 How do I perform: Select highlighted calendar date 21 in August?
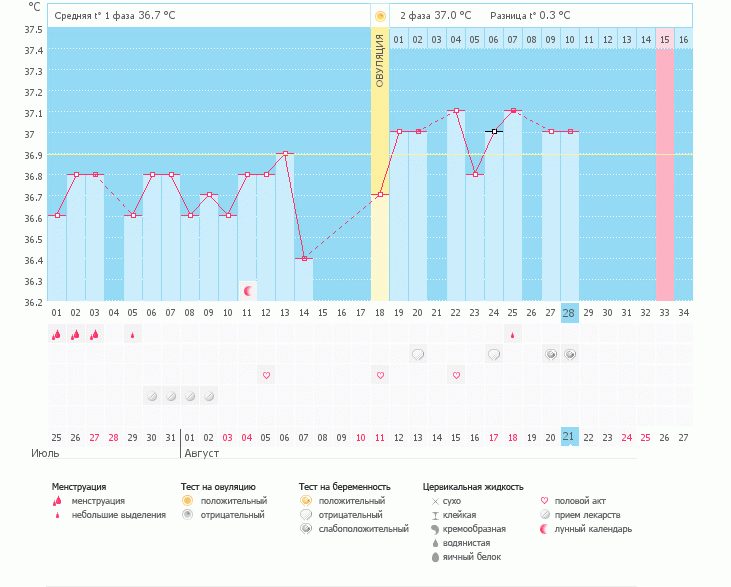coord(570,437)
